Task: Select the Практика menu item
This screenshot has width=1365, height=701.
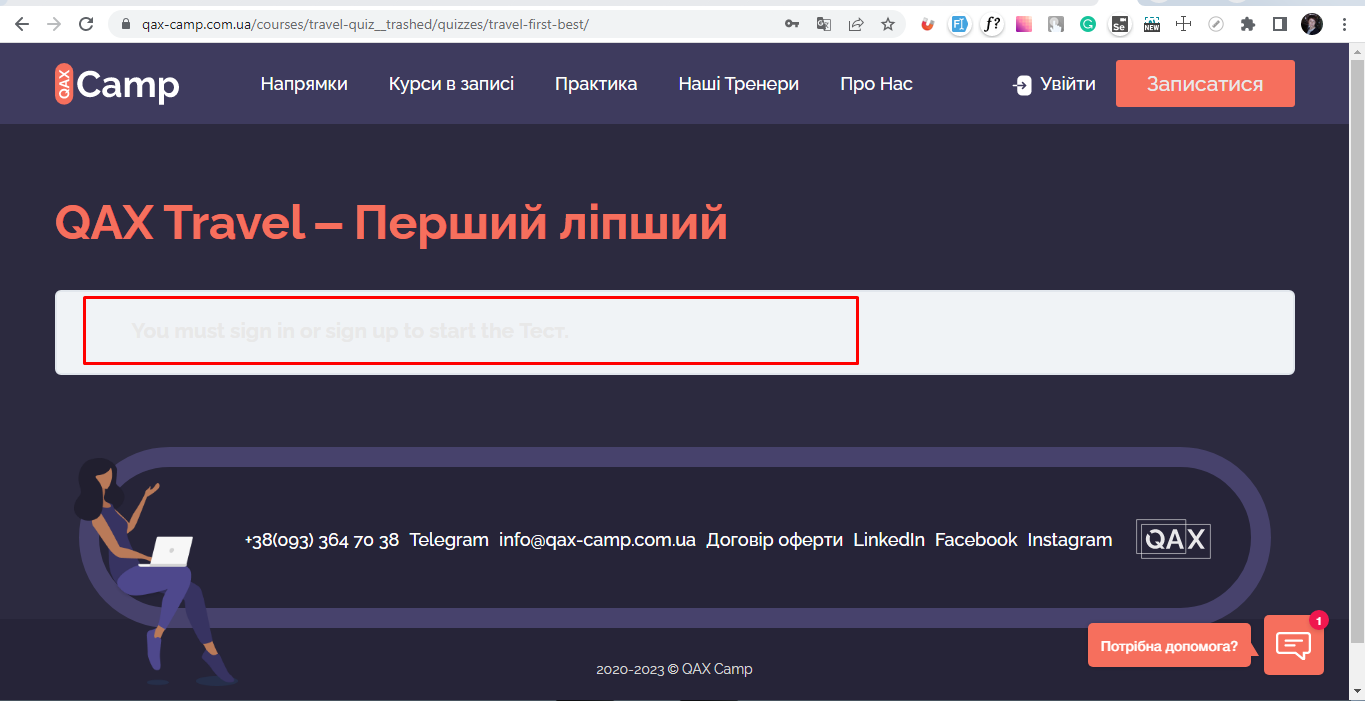Action: [595, 84]
